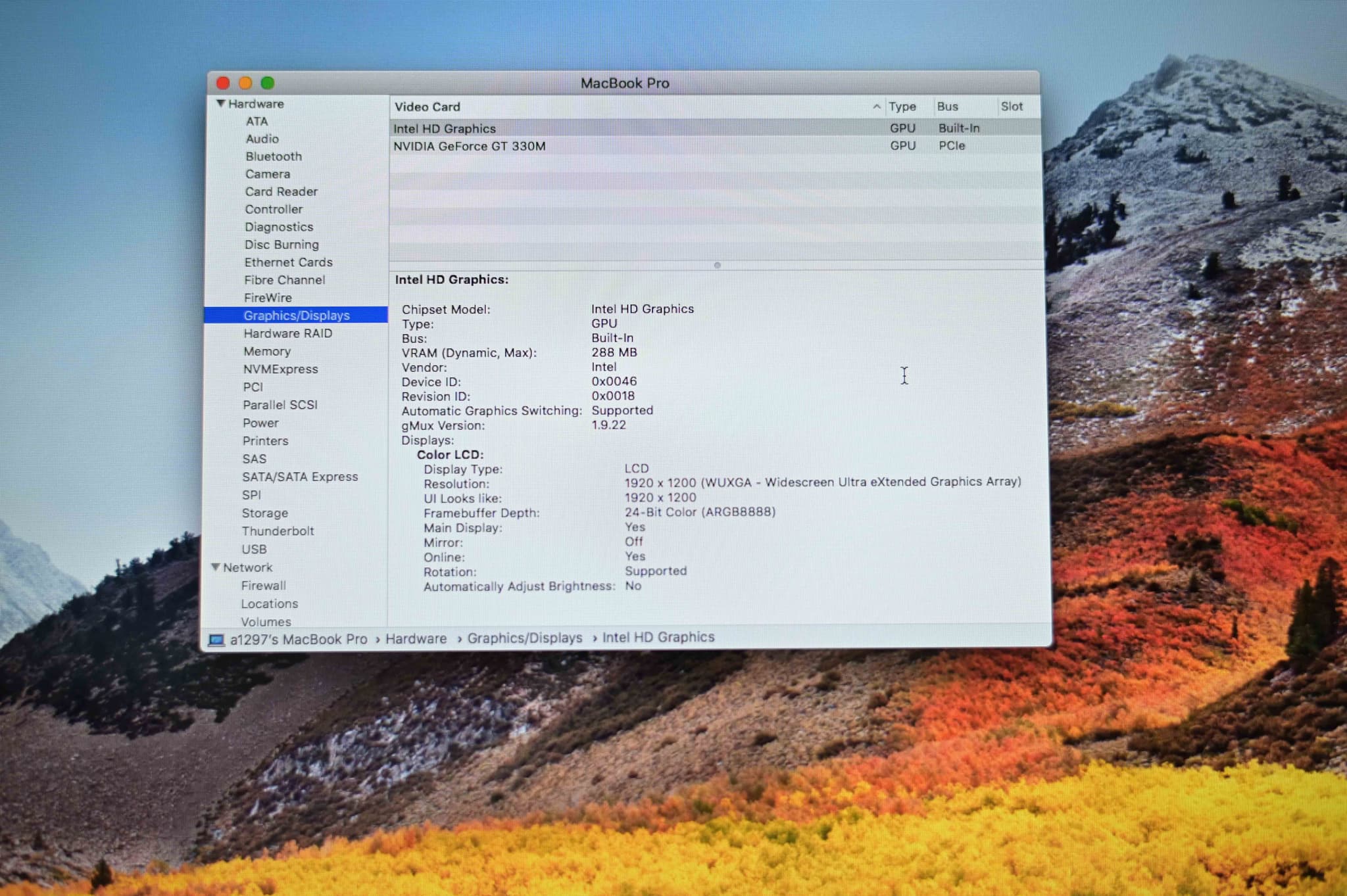Click Graphics/Displays in the path bar
1347x896 pixels.
525,638
